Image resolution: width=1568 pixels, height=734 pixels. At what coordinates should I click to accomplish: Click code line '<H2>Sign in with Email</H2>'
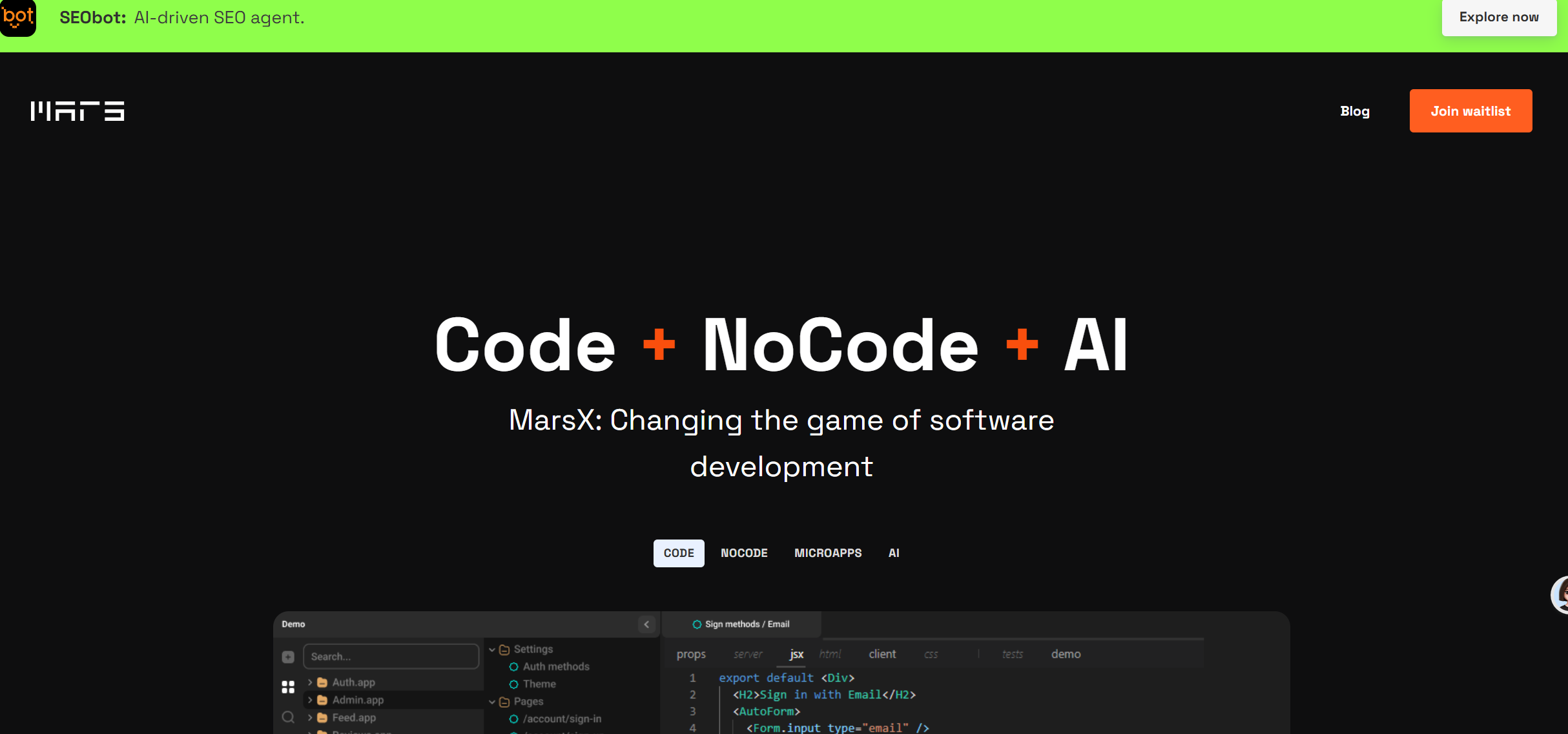824,695
